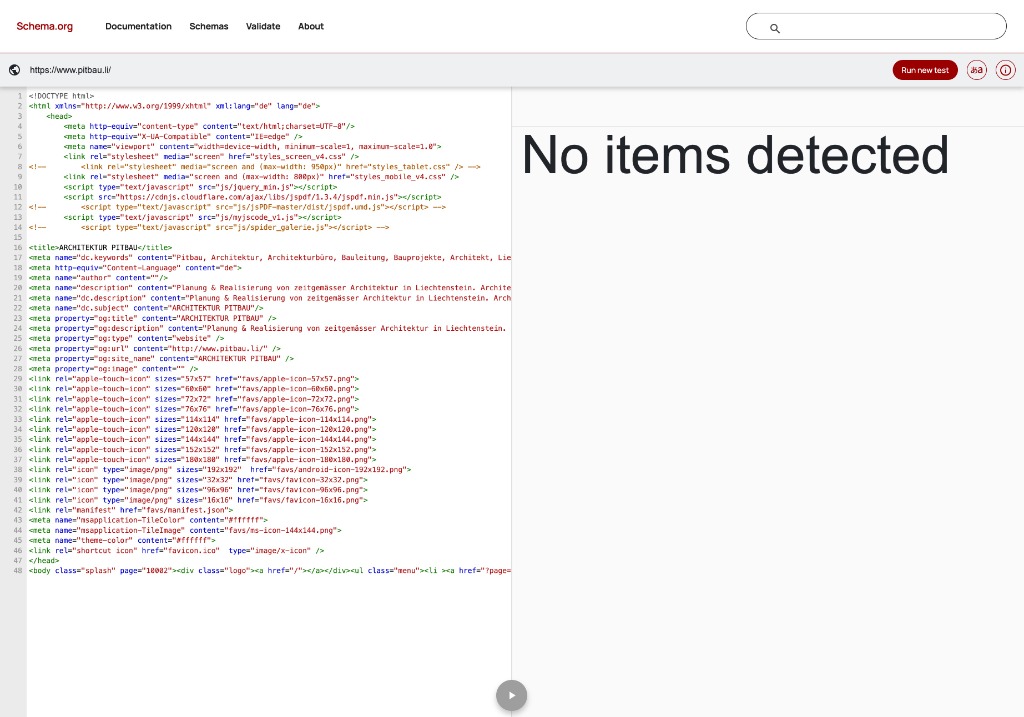Click the favs/manifest.json link line
Screen dimensions: 1024x717
pyautogui.click(x=131, y=510)
